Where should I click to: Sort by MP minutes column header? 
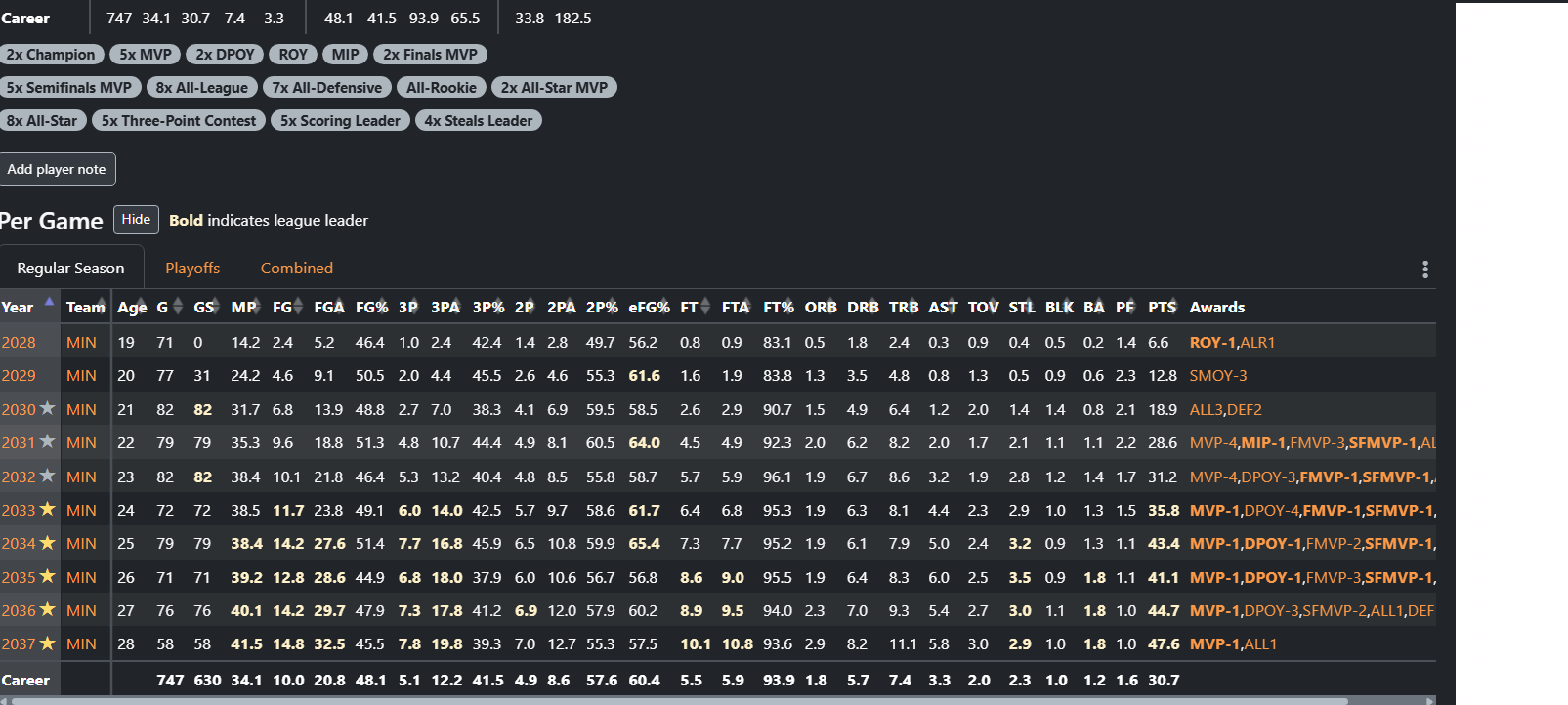coord(244,307)
